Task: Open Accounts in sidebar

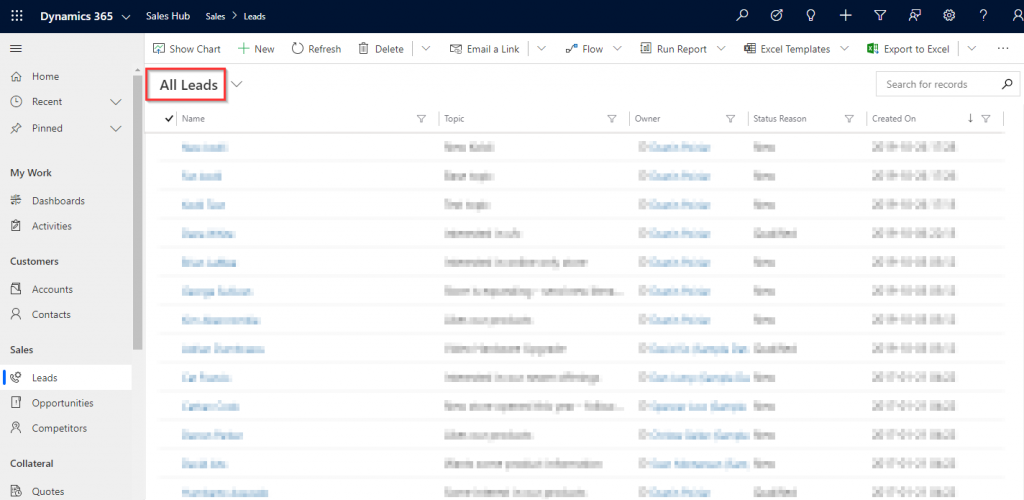Action: tap(65, 289)
